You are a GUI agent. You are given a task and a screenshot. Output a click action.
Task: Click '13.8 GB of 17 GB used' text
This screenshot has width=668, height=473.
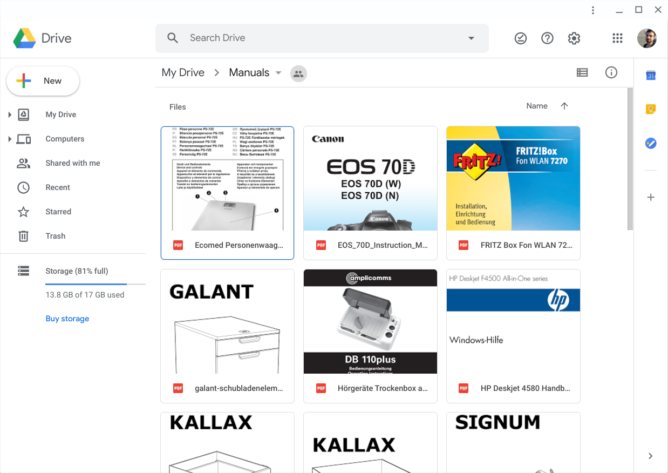(x=85, y=295)
